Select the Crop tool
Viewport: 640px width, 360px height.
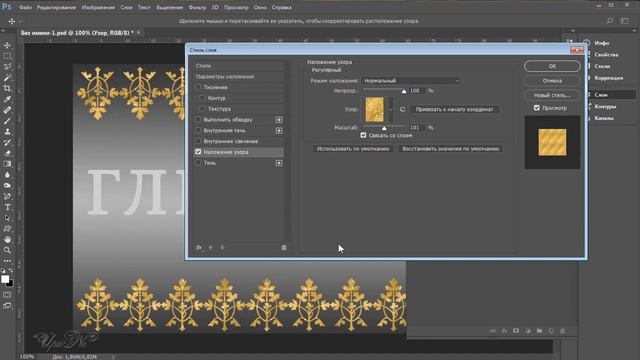pyautogui.click(x=7, y=88)
